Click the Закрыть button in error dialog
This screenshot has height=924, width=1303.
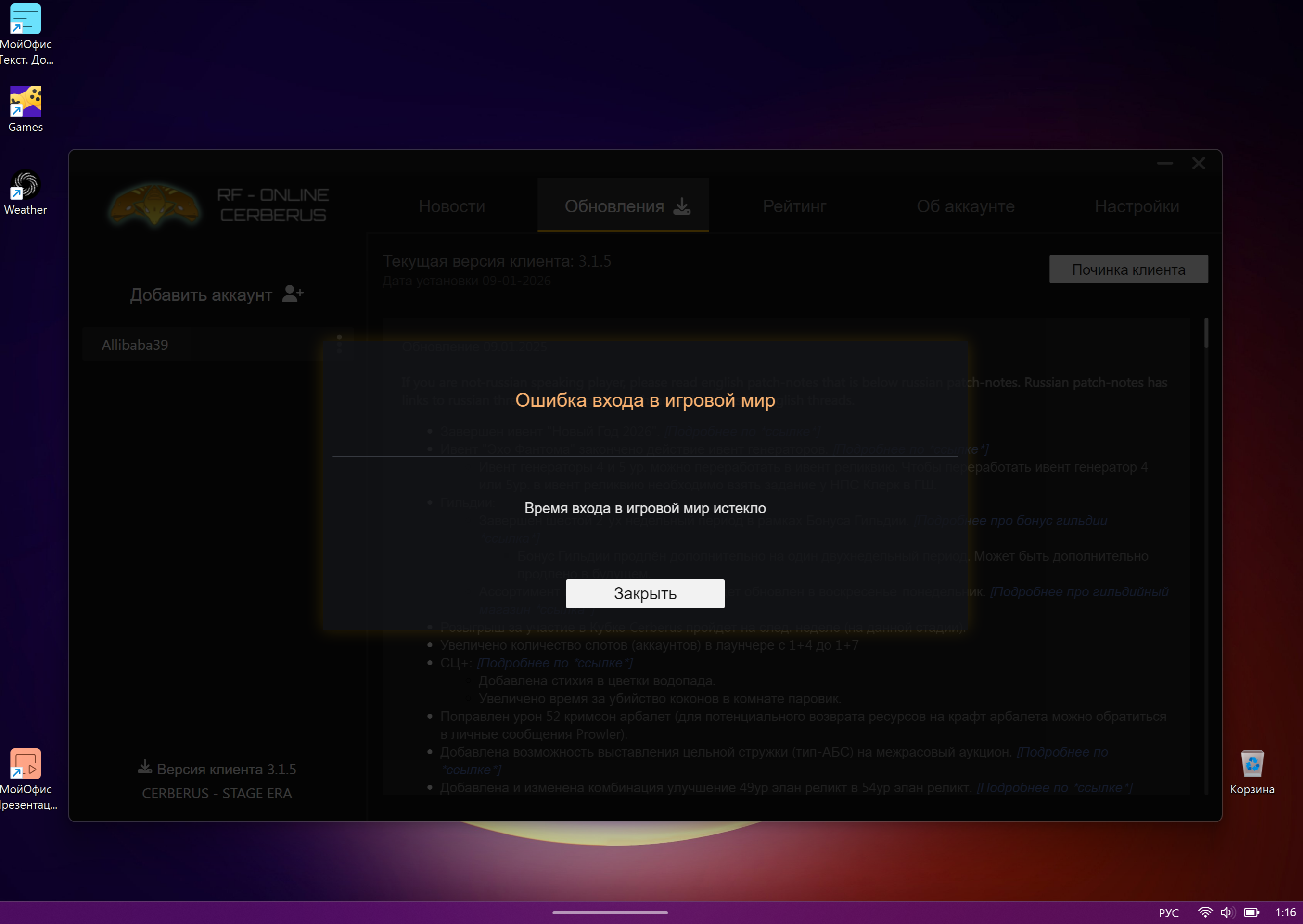(644, 593)
